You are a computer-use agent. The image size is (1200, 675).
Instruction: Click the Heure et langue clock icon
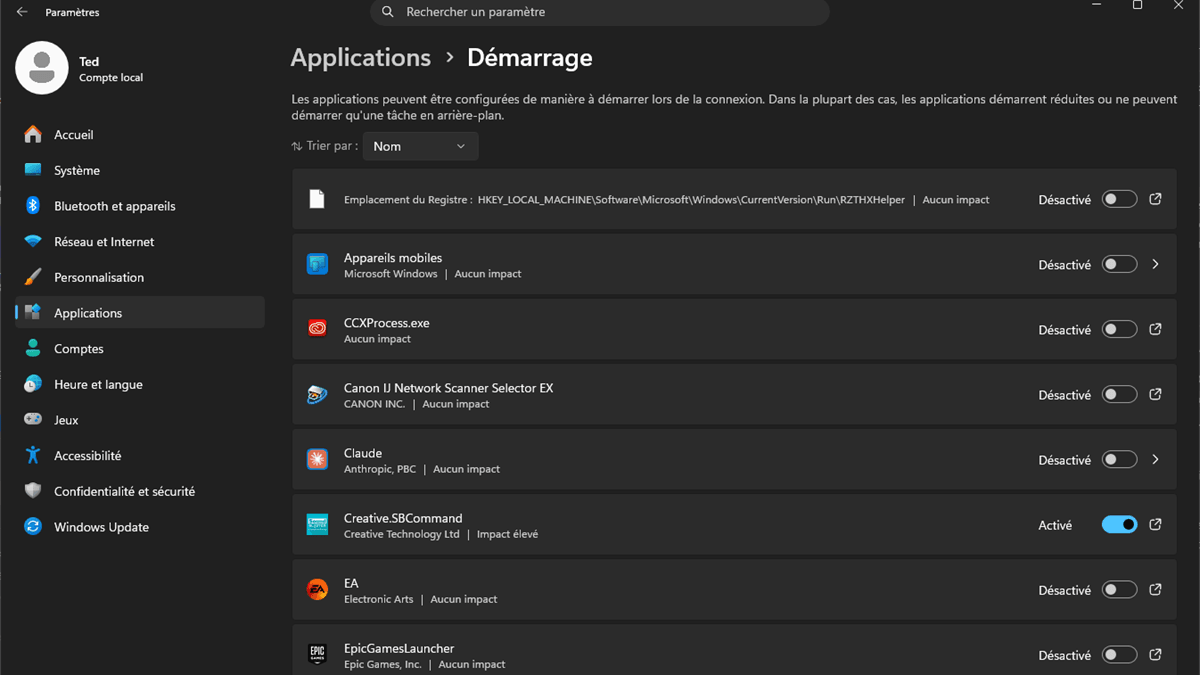[x=33, y=384]
